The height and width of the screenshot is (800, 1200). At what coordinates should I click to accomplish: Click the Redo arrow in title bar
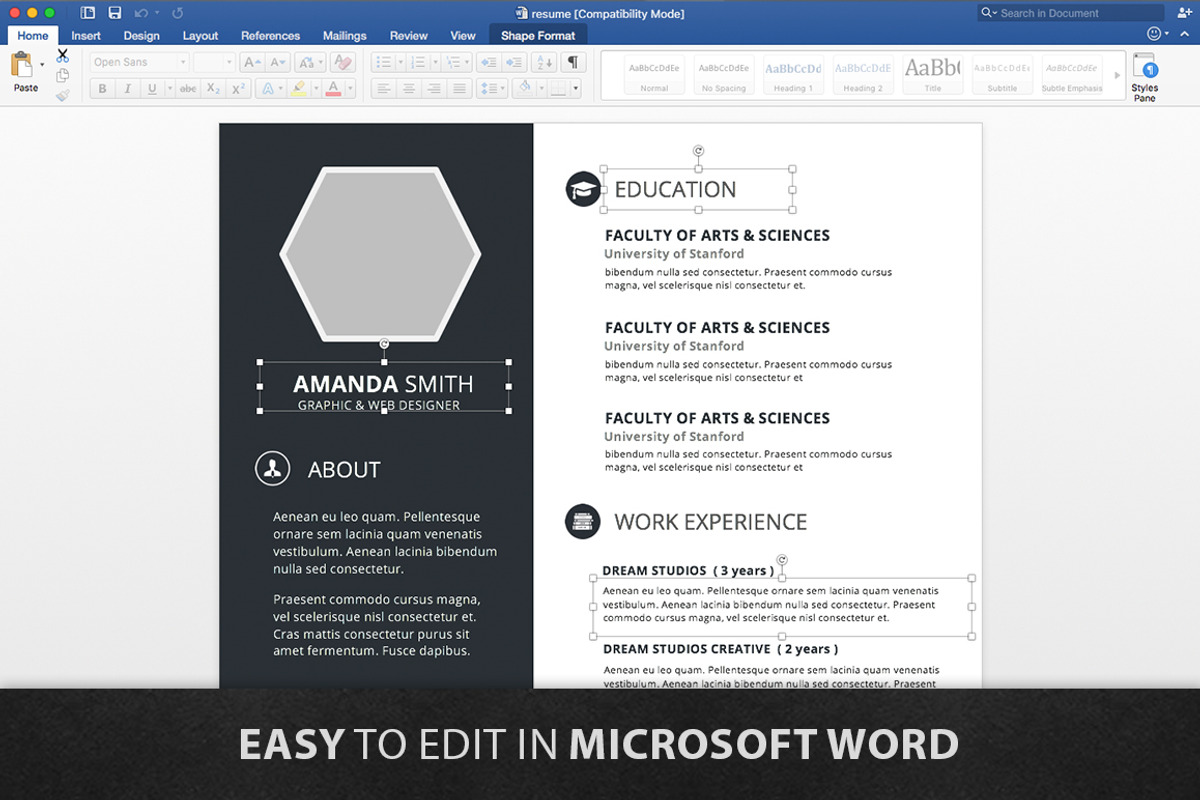178,13
